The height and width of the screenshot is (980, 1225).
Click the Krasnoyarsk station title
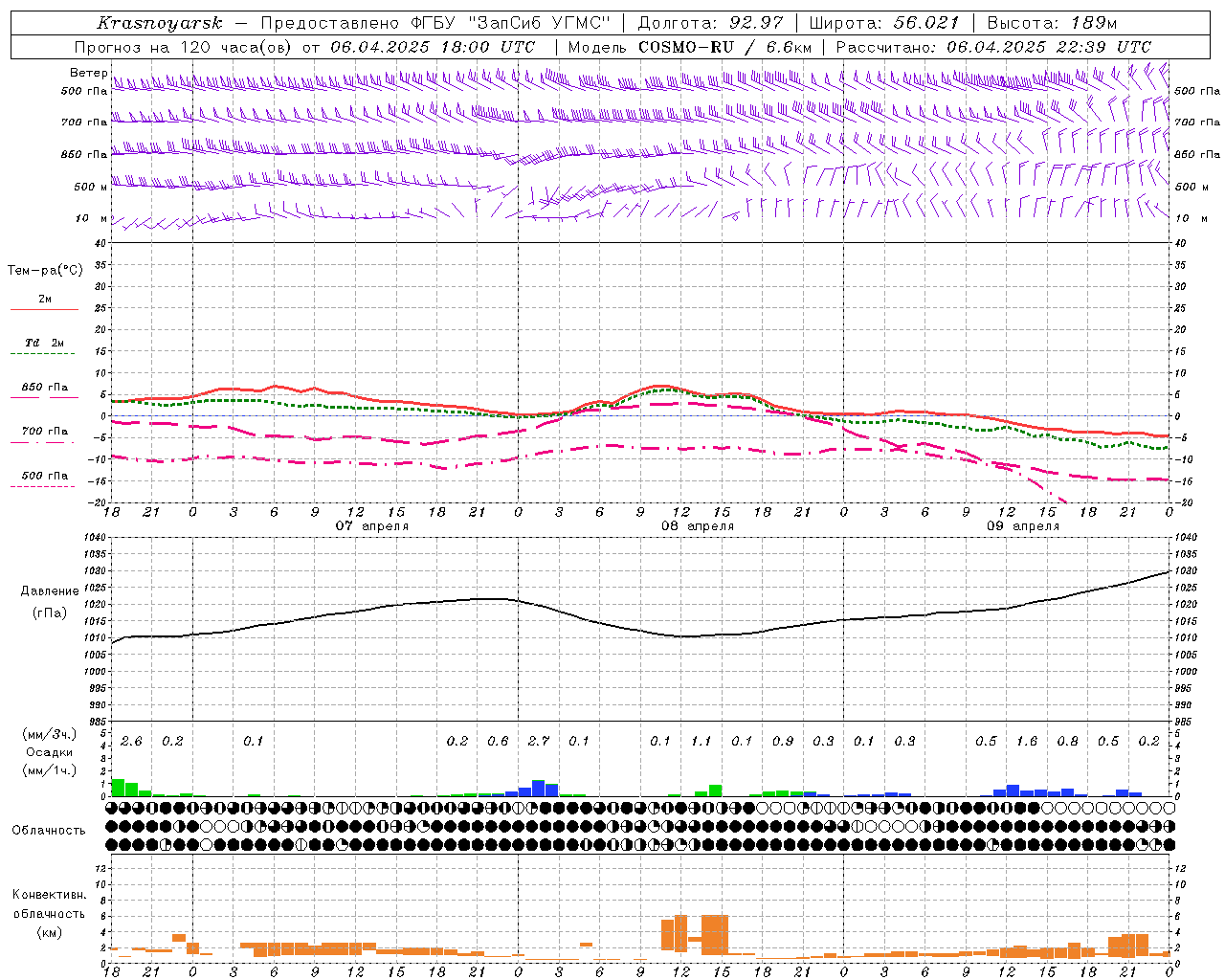(x=160, y=23)
